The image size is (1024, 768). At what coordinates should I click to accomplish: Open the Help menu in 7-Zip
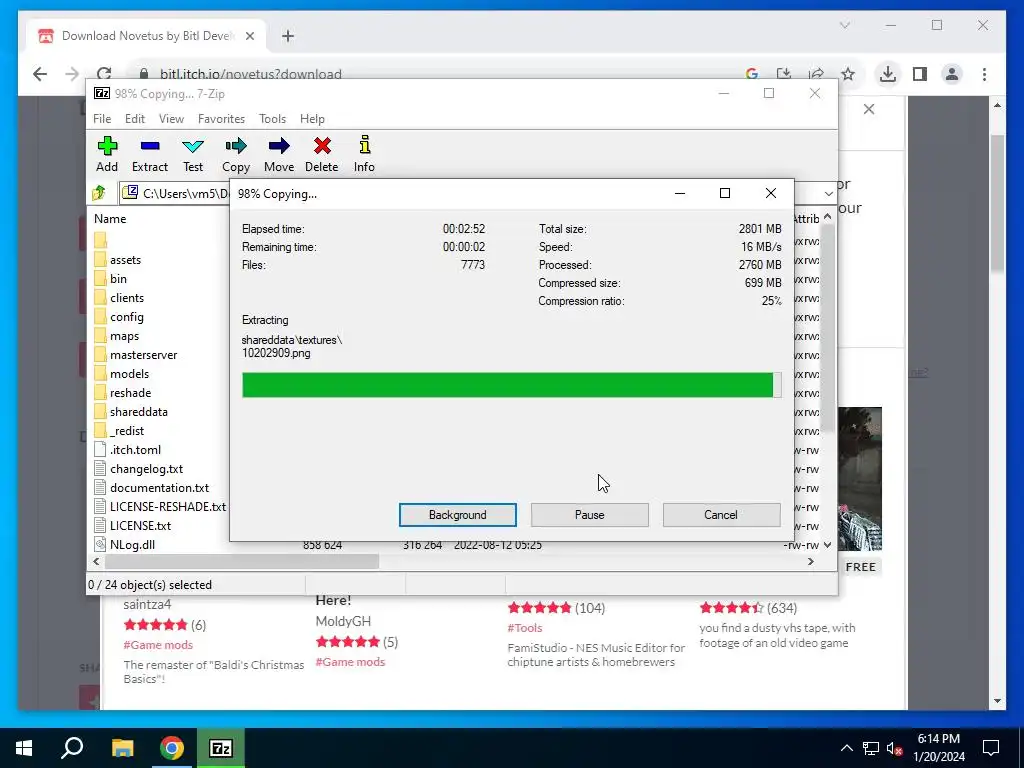[312, 119]
